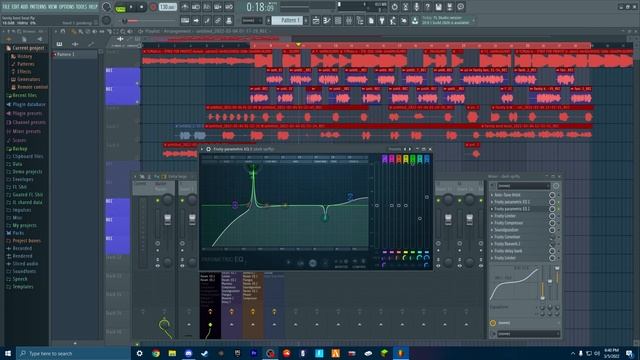Image resolution: width=640 pixels, height=360 pixels.
Task: Select the playlist playback speaker tool
Action: point(130,31)
